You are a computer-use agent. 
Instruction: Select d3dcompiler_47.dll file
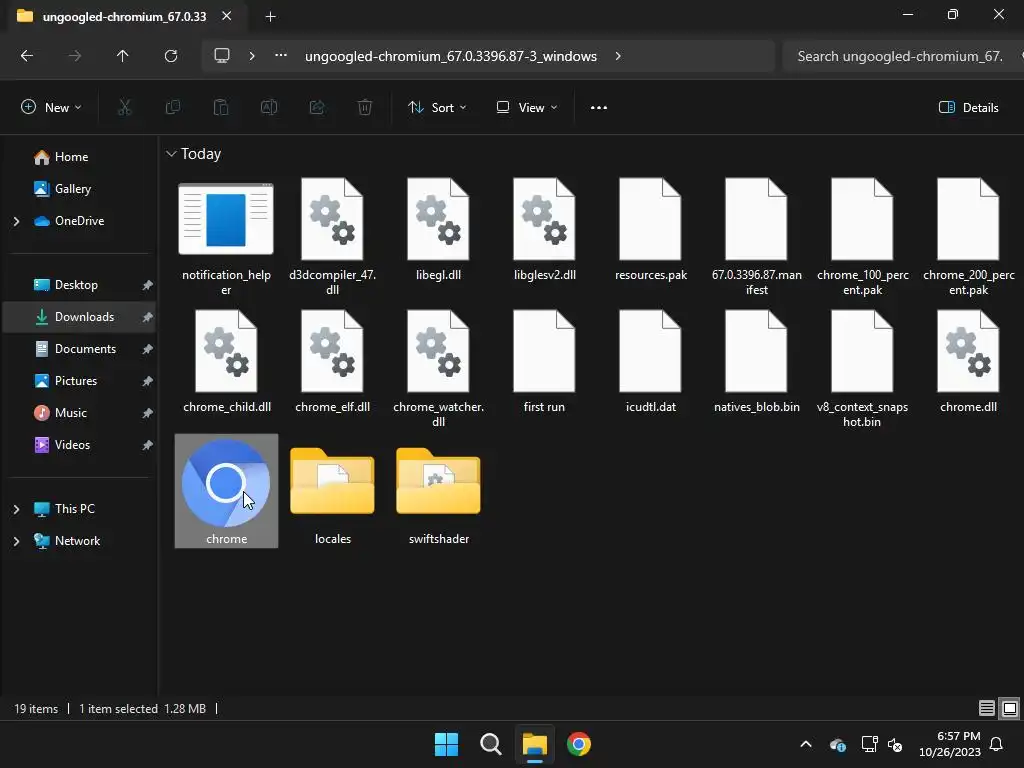point(332,238)
